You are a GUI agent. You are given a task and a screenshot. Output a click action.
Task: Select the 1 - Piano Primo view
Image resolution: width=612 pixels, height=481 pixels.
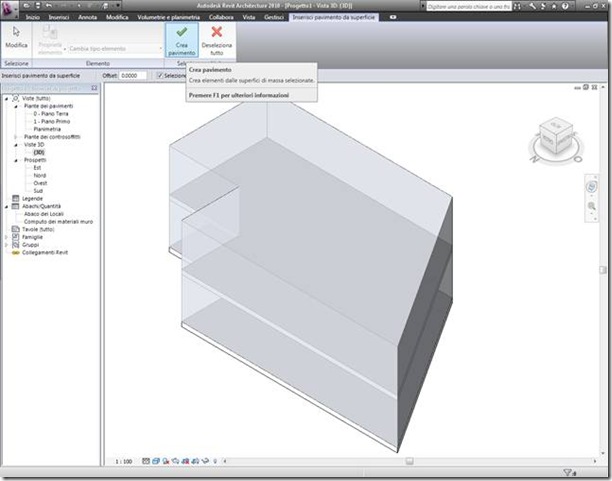click(52, 121)
